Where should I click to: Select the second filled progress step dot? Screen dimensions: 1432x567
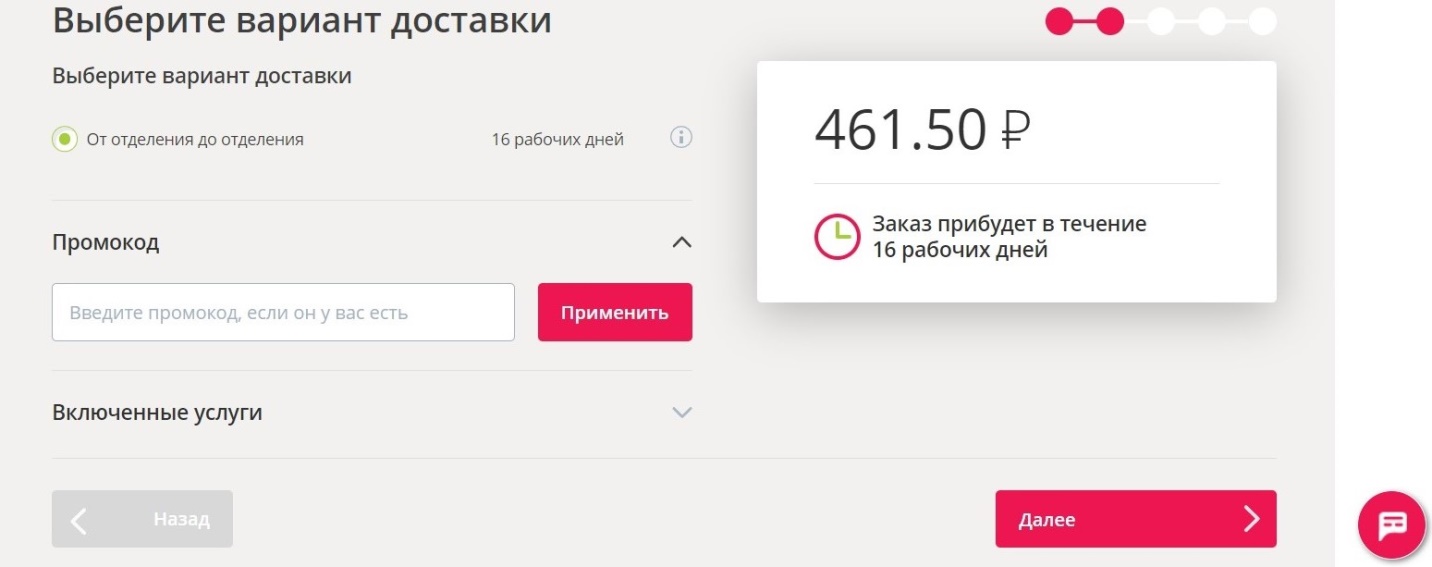[x=1110, y=21]
